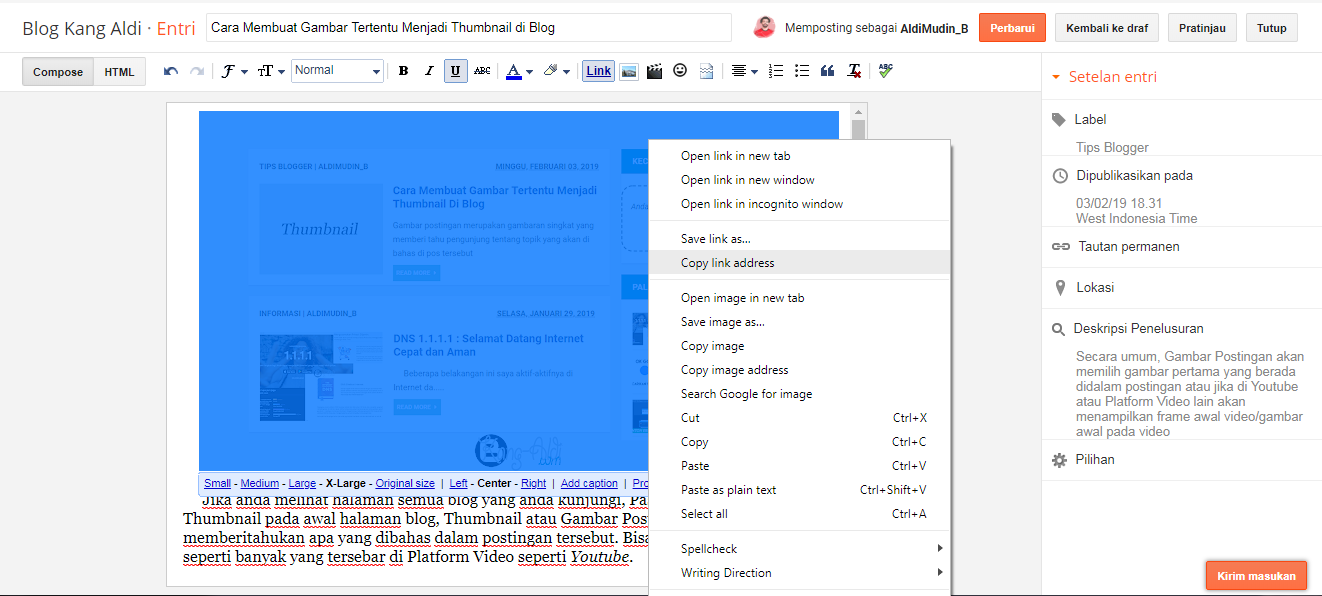1322x596 pixels.
Task: Click the Perbarui button to update the post
Action: pyautogui.click(x=1012, y=27)
